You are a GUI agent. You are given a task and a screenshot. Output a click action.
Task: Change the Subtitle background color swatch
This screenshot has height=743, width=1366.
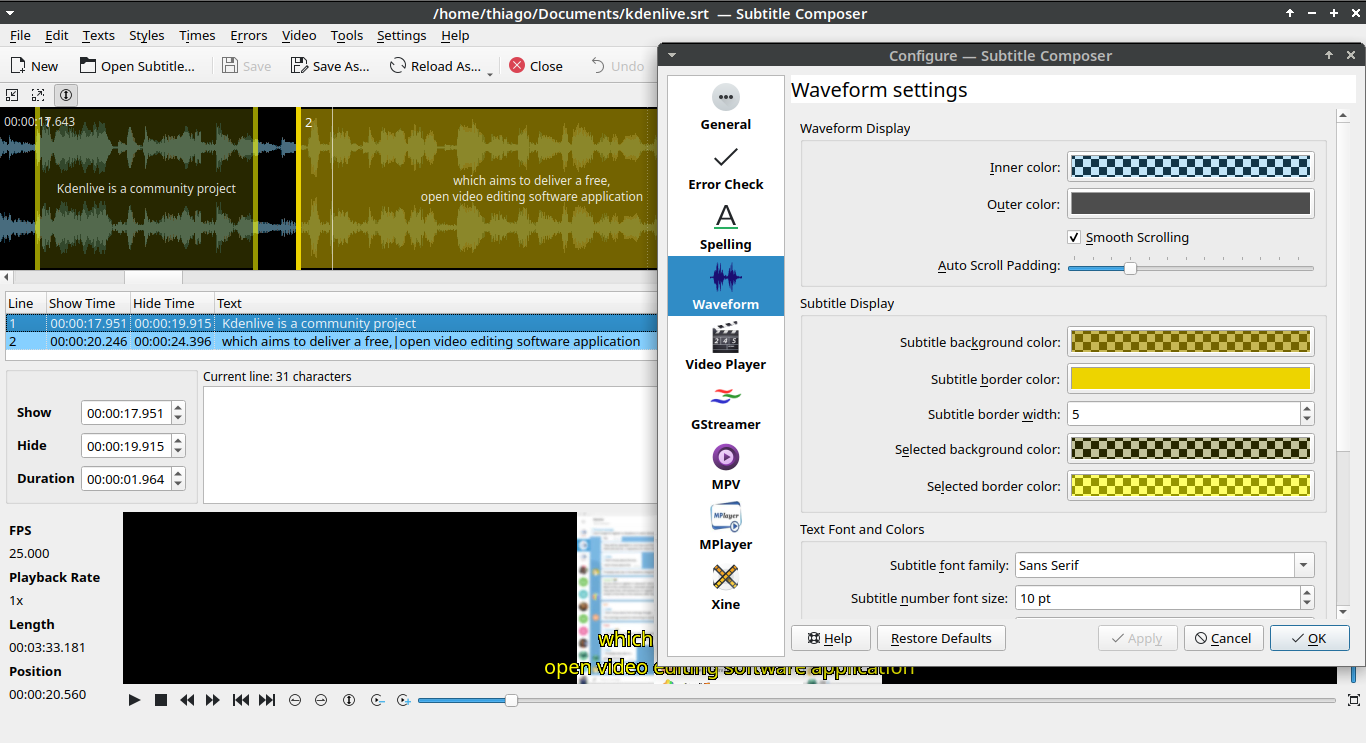[1190, 342]
